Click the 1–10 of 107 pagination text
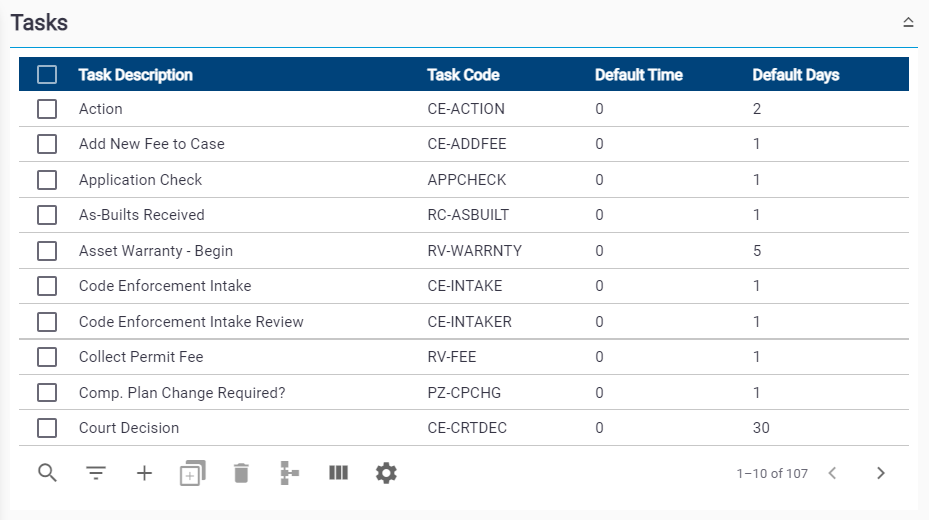The image size is (929, 520). coord(772,473)
